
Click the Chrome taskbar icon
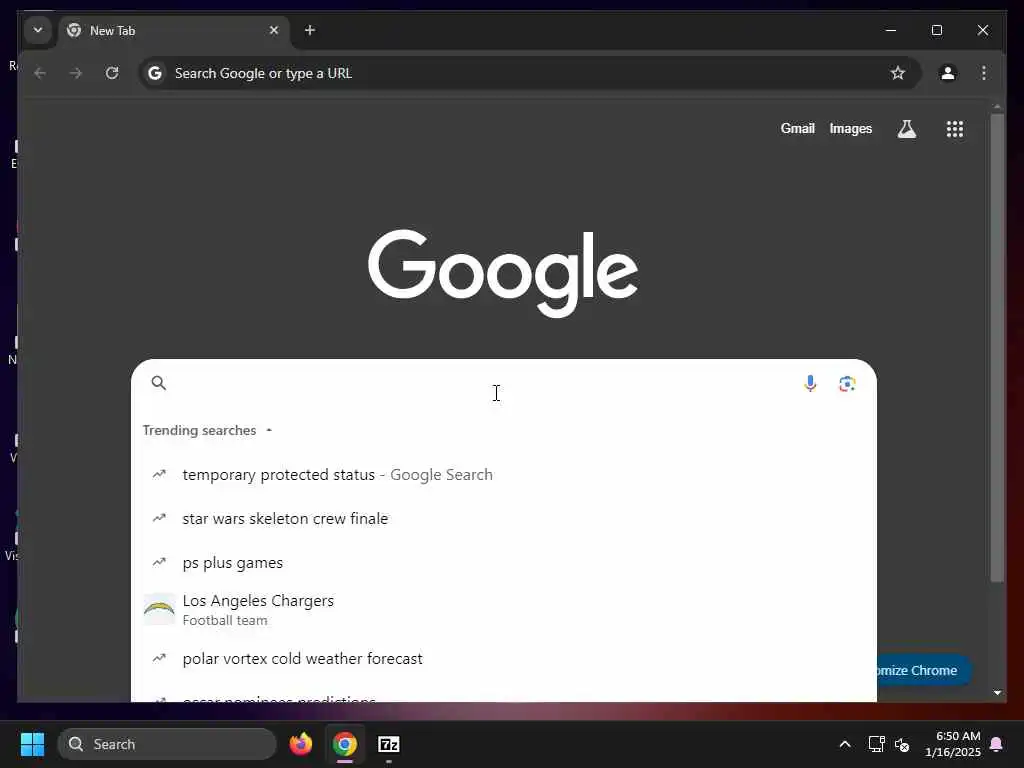345,744
